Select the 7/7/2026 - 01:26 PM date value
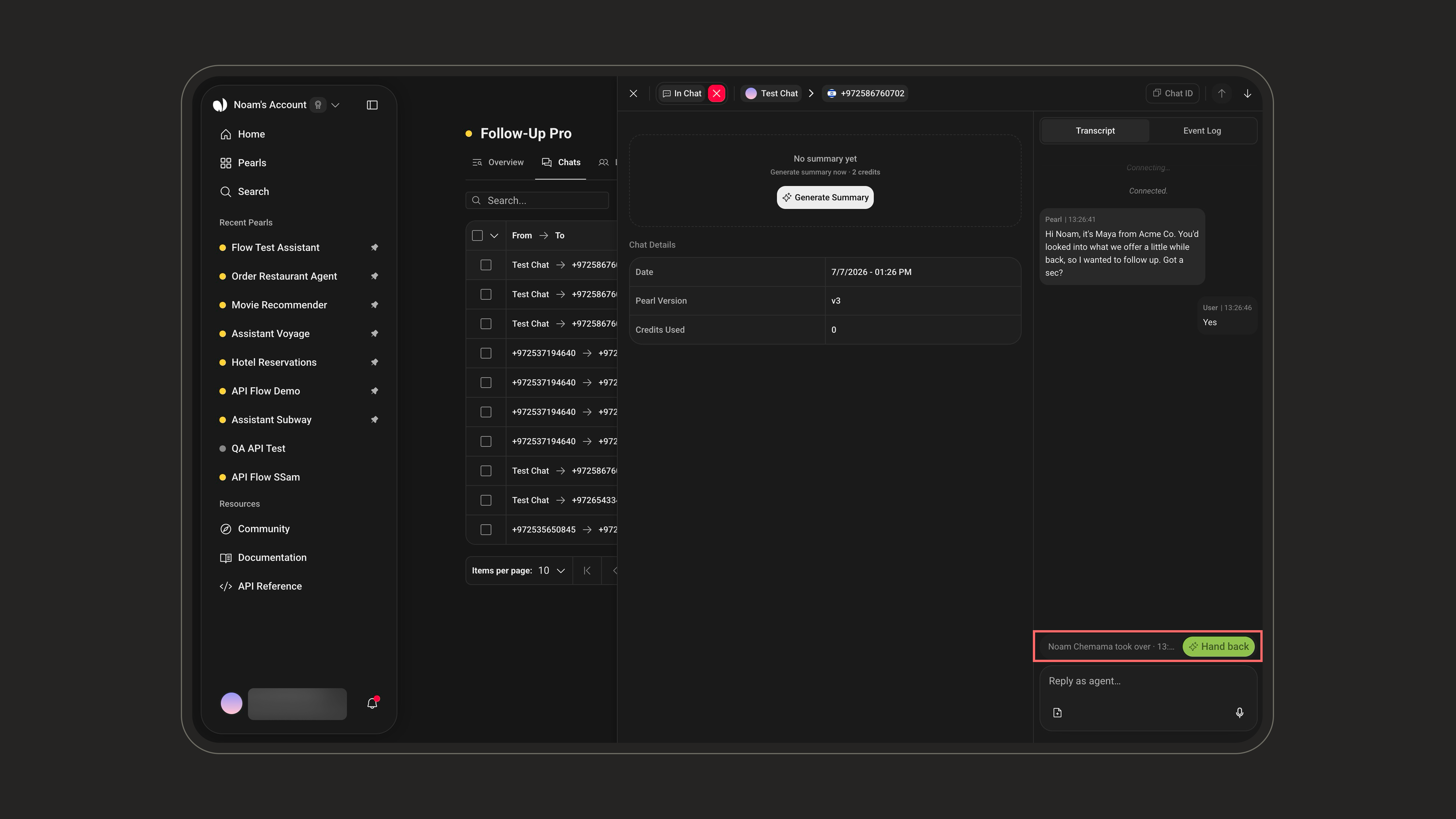 pyautogui.click(x=871, y=272)
